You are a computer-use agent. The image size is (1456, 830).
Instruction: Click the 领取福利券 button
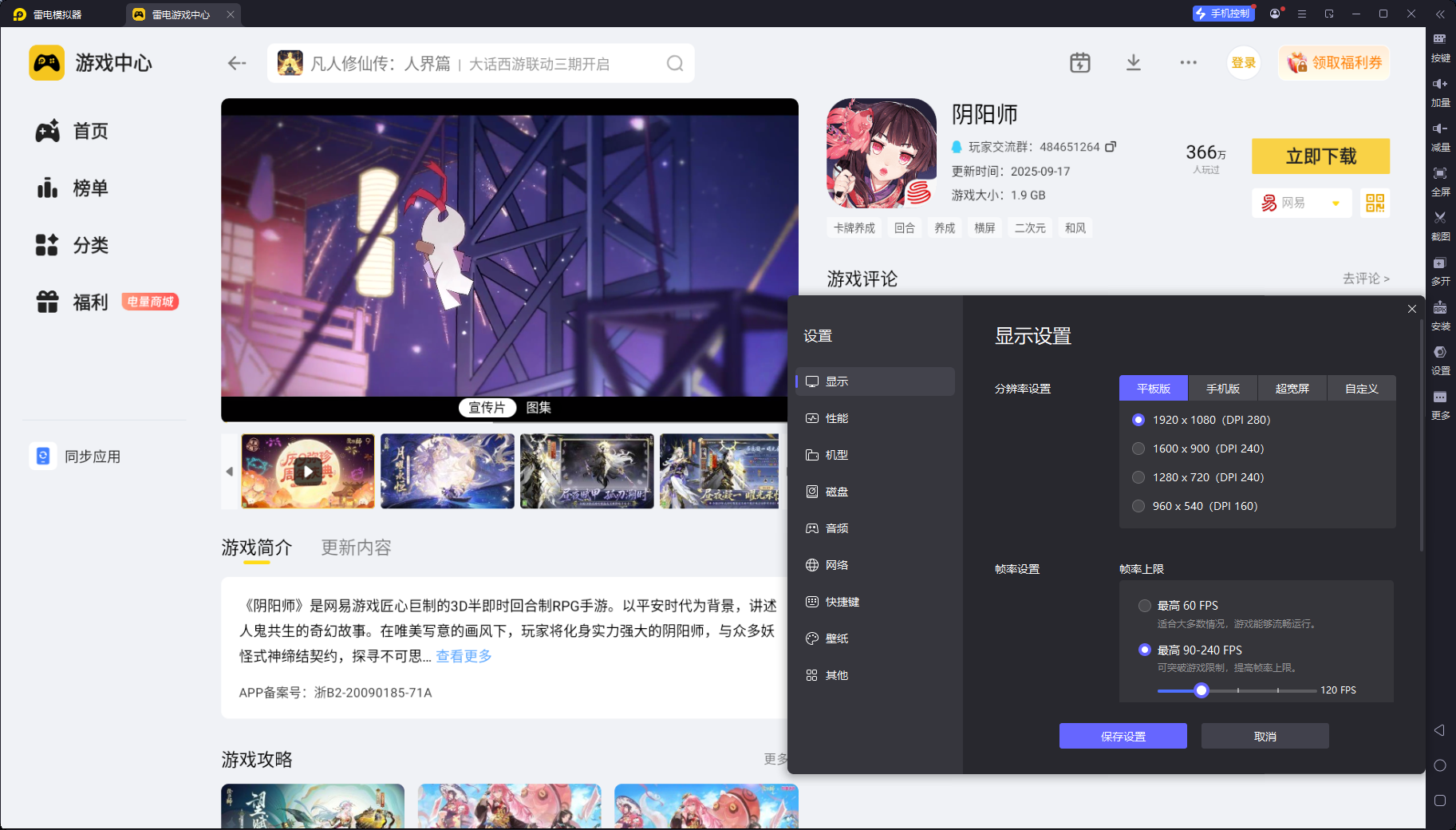click(1334, 63)
